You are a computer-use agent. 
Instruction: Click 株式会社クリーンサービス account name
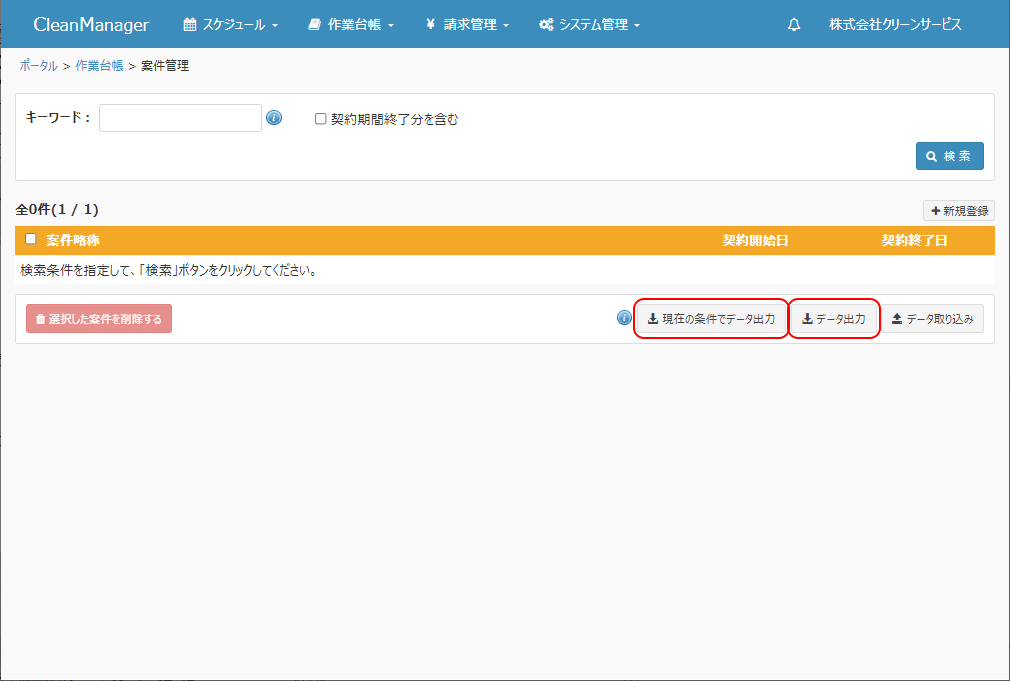click(895, 24)
